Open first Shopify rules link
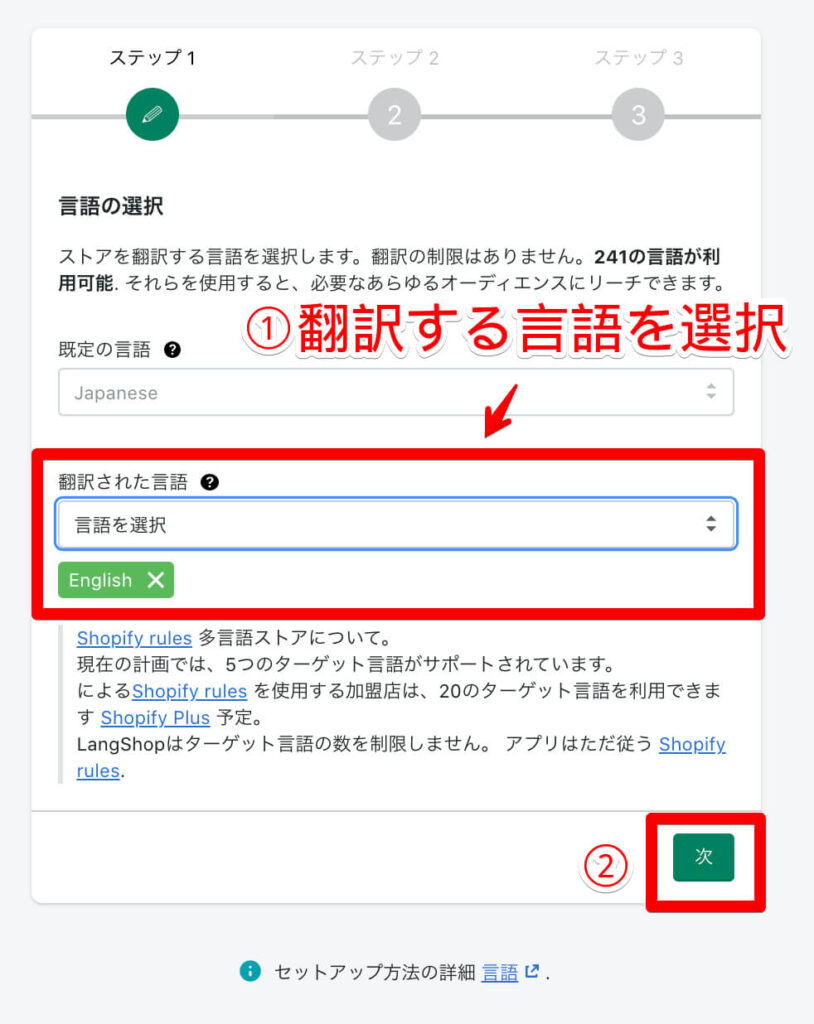This screenshot has height=1024, width=814. click(x=134, y=638)
